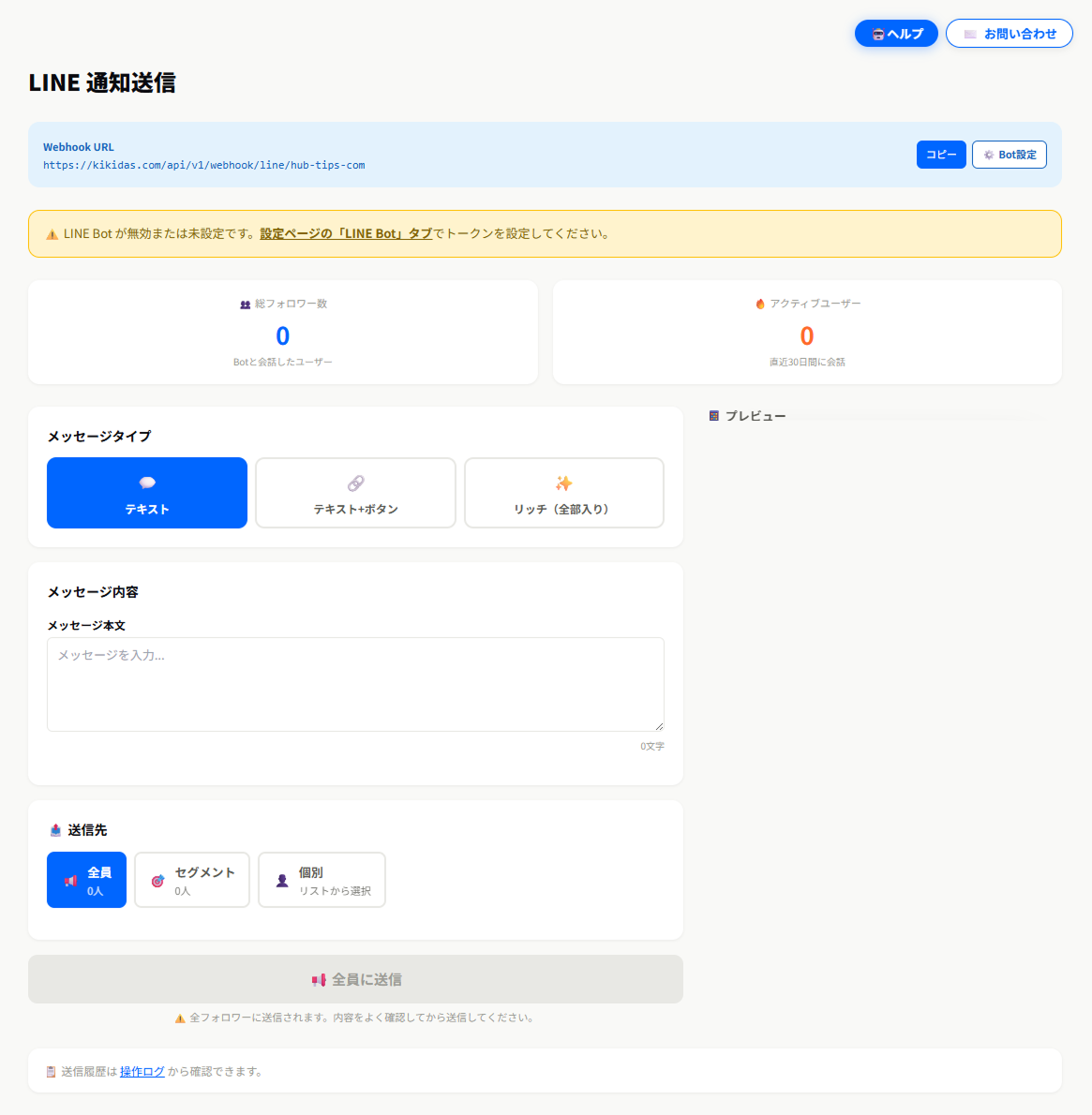Click the followers icon beside 総フォロワー数
Screen dimensions: 1092x1115
point(245,304)
